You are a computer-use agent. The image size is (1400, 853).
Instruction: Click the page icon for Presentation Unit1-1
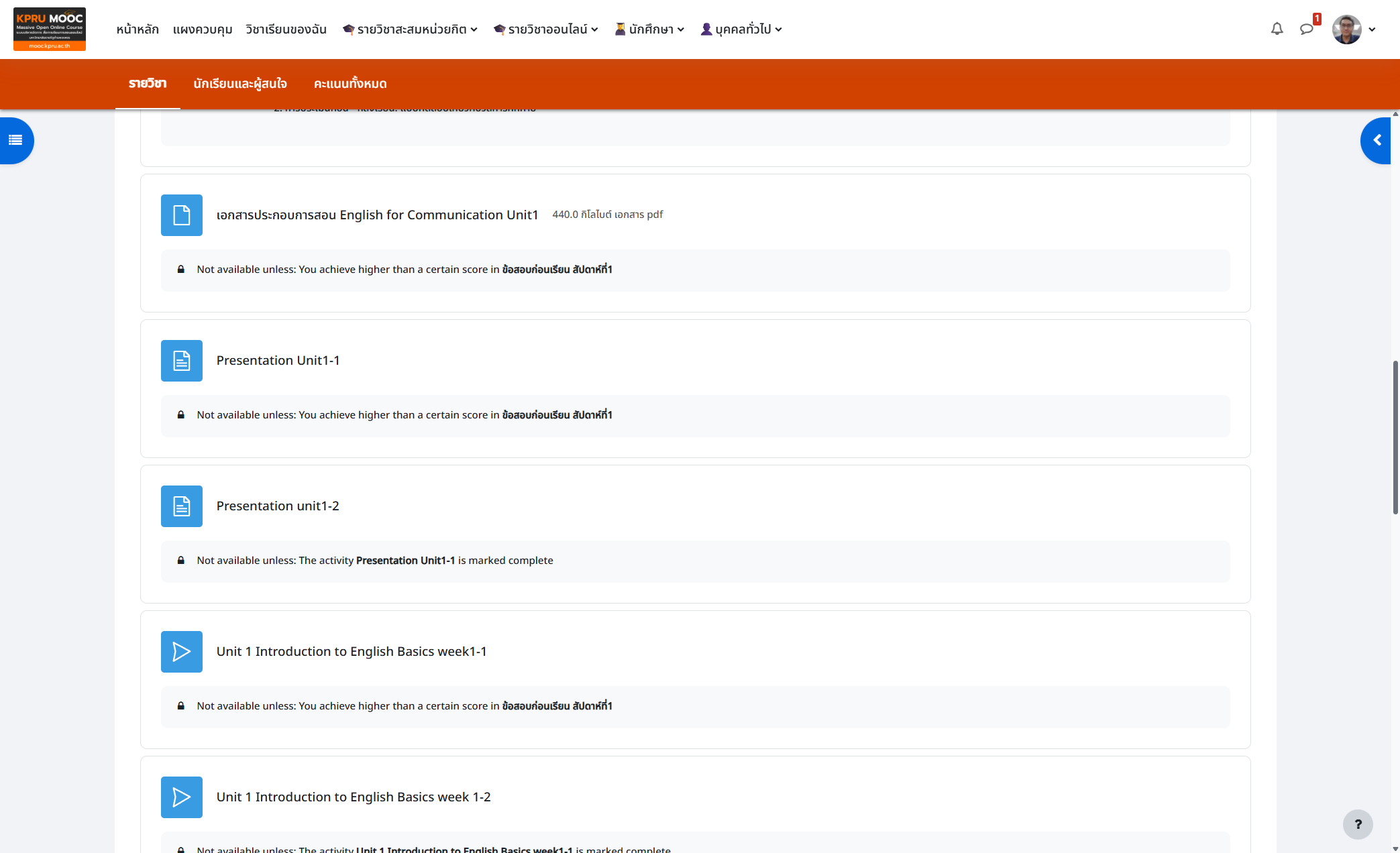pos(182,361)
